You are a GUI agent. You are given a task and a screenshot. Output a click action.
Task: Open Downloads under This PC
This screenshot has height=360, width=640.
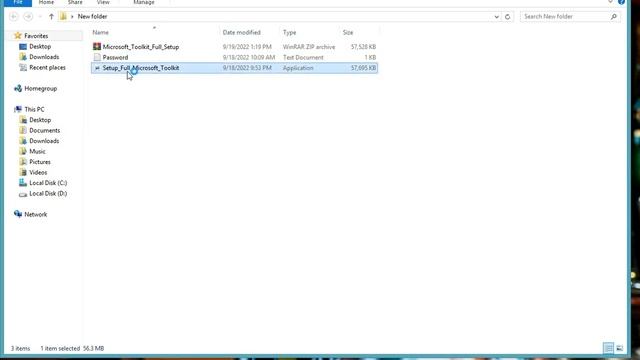(44, 141)
